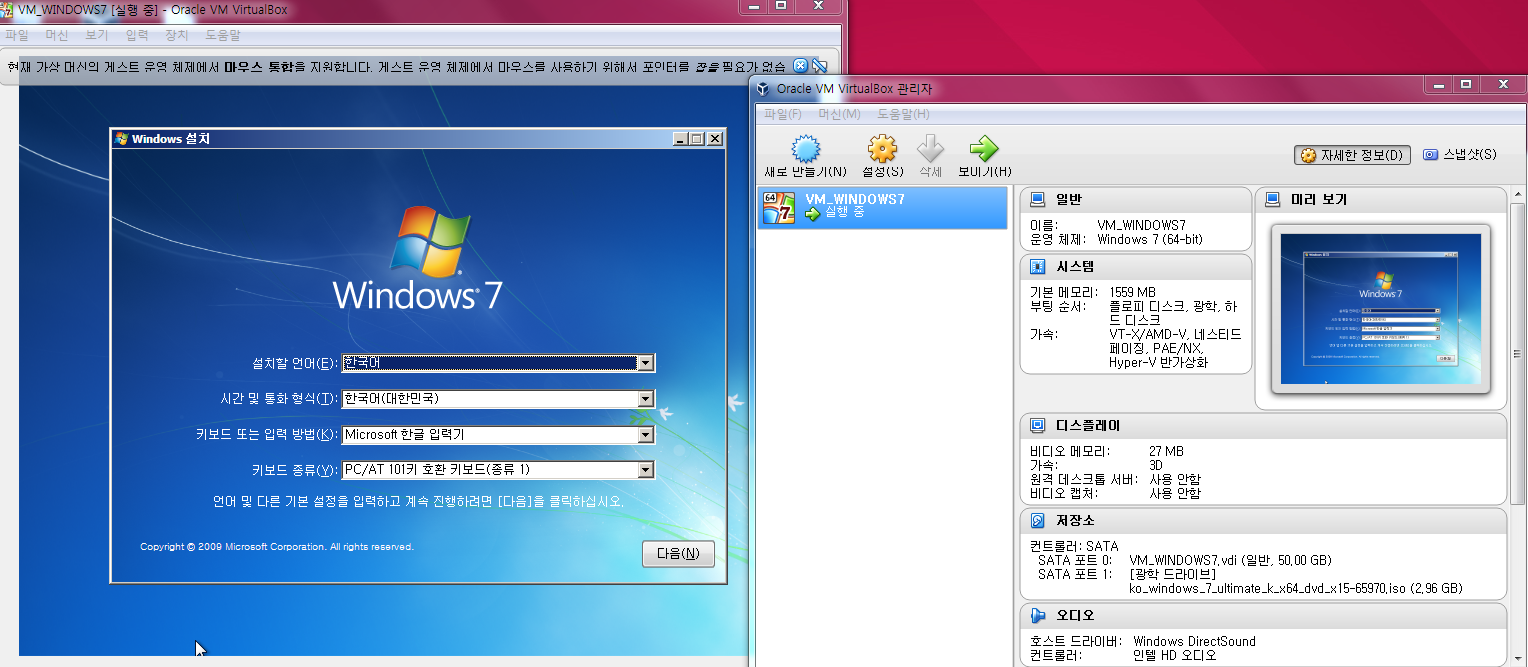The width and height of the screenshot is (1528, 667).
Task: Click Windows DirectSound host driver value
Action: [1192, 641]
